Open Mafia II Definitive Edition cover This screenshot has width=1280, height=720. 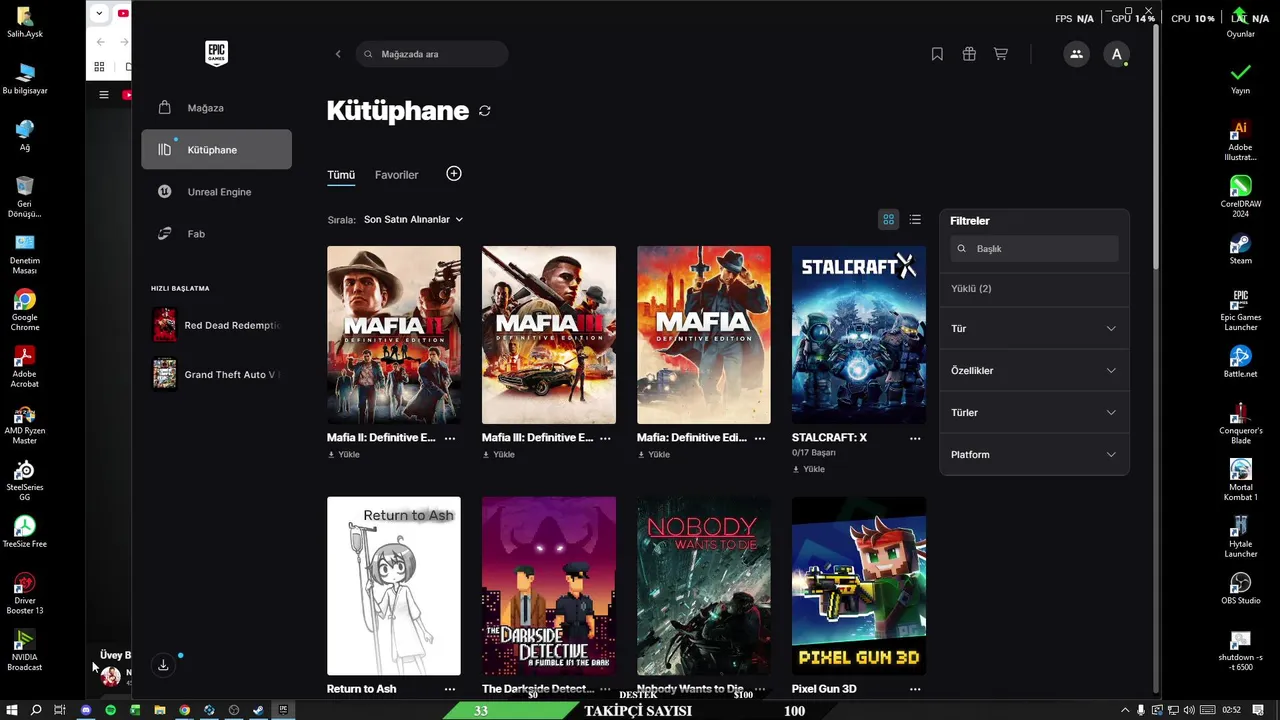tap(394, 335)
